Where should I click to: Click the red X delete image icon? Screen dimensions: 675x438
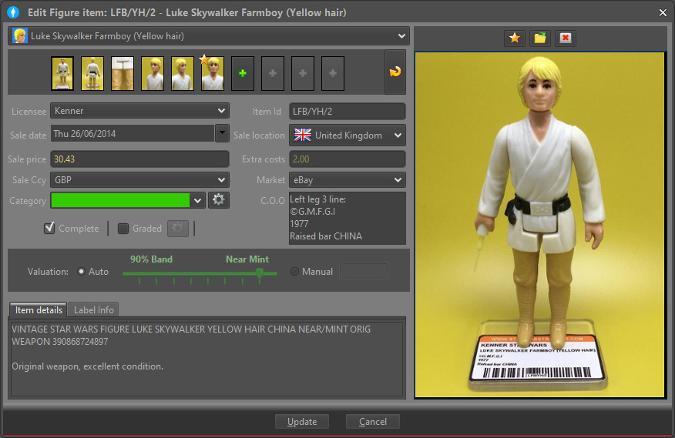tap(565, 38)
